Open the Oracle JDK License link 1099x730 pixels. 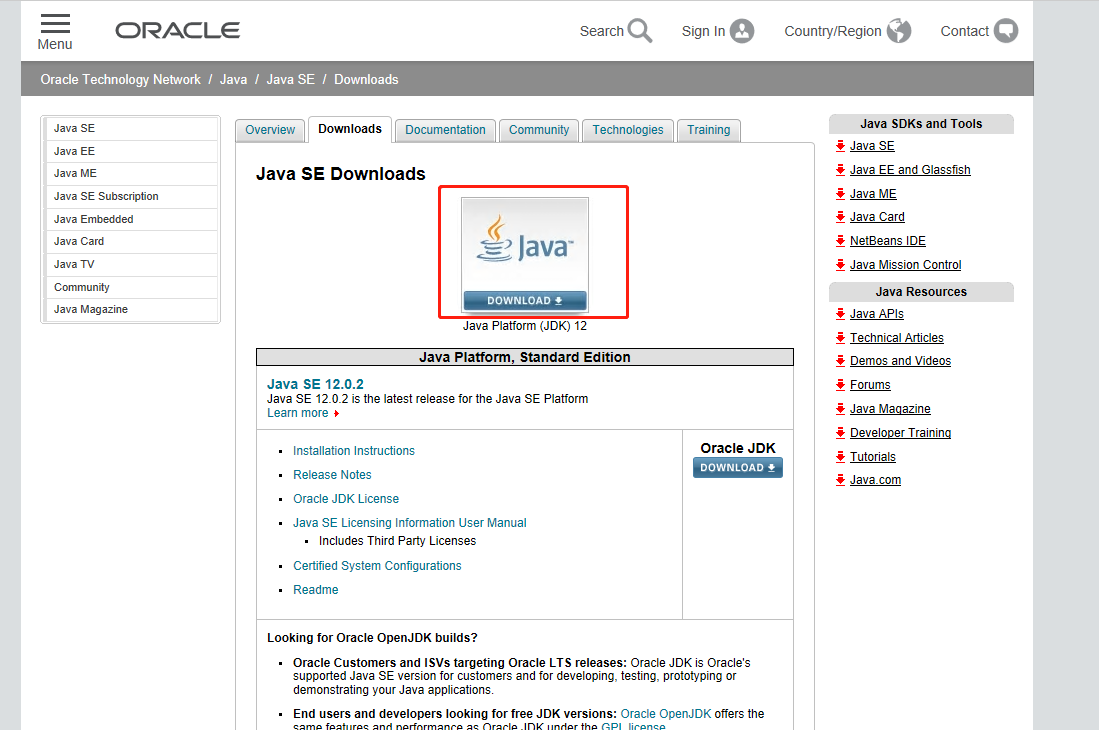point(346,499)
